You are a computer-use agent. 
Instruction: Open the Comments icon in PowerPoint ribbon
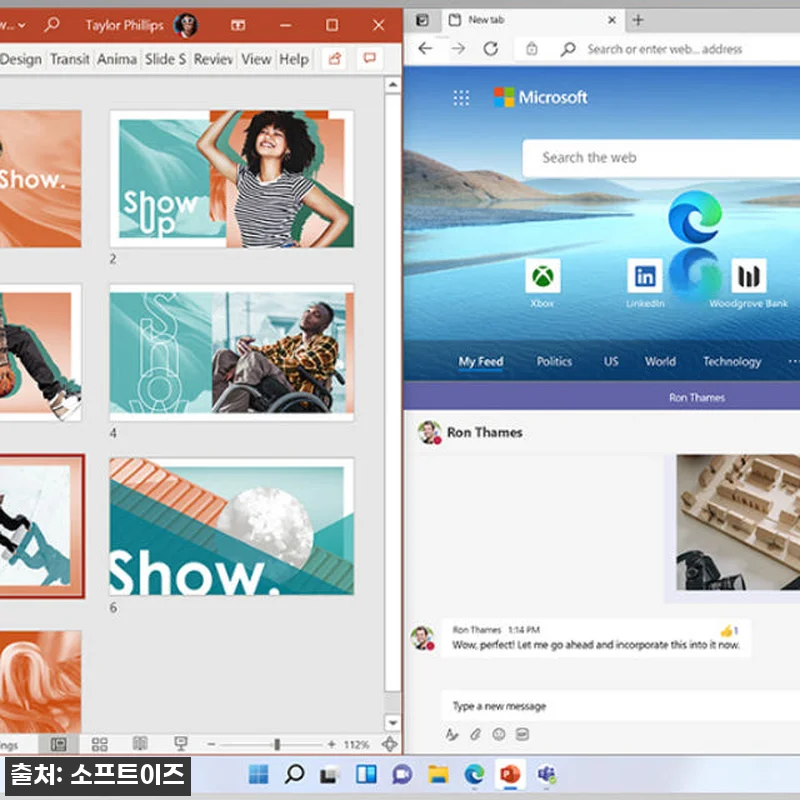(369, 59)
